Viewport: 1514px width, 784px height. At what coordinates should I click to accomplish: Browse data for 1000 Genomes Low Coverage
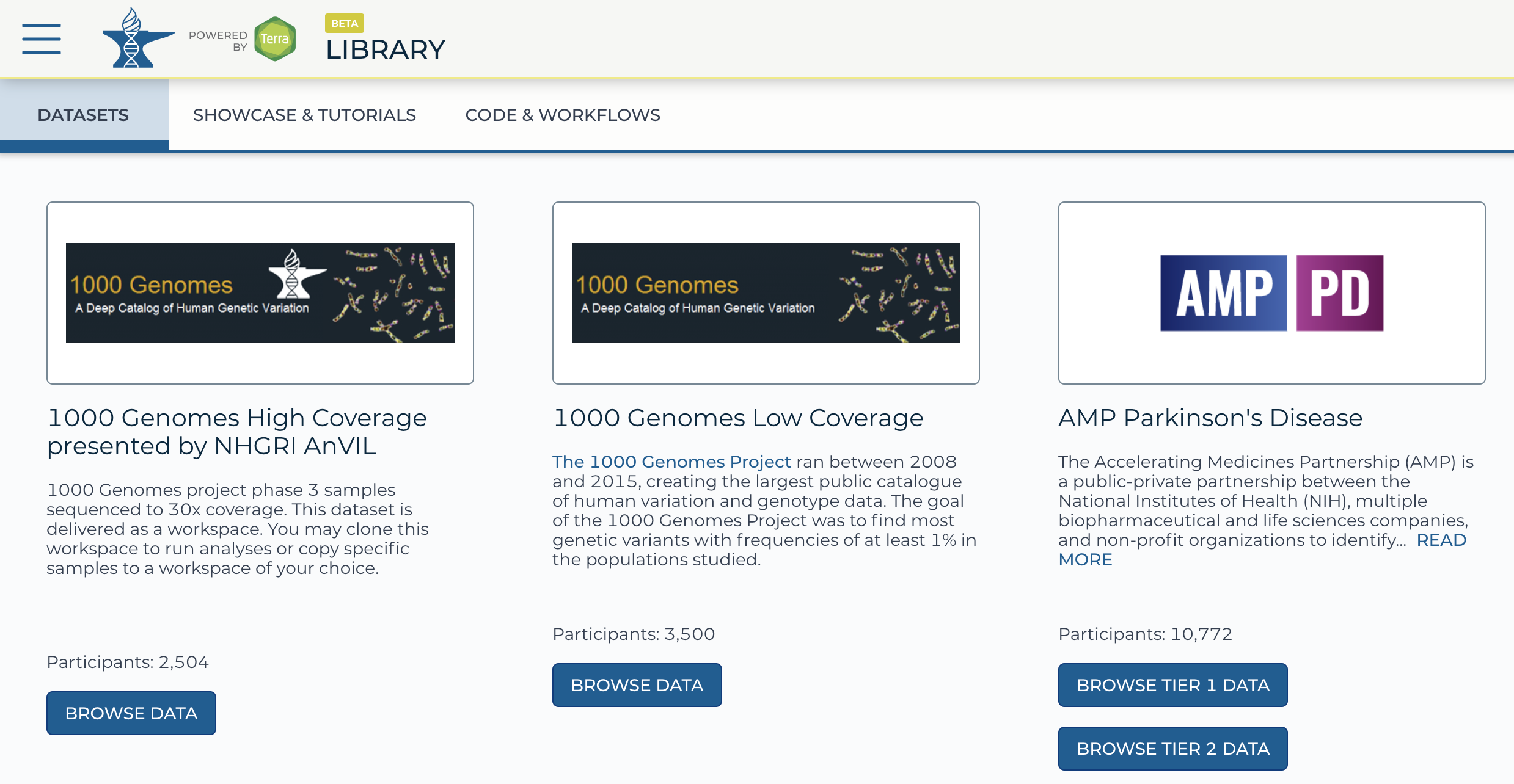click(637, 685)
